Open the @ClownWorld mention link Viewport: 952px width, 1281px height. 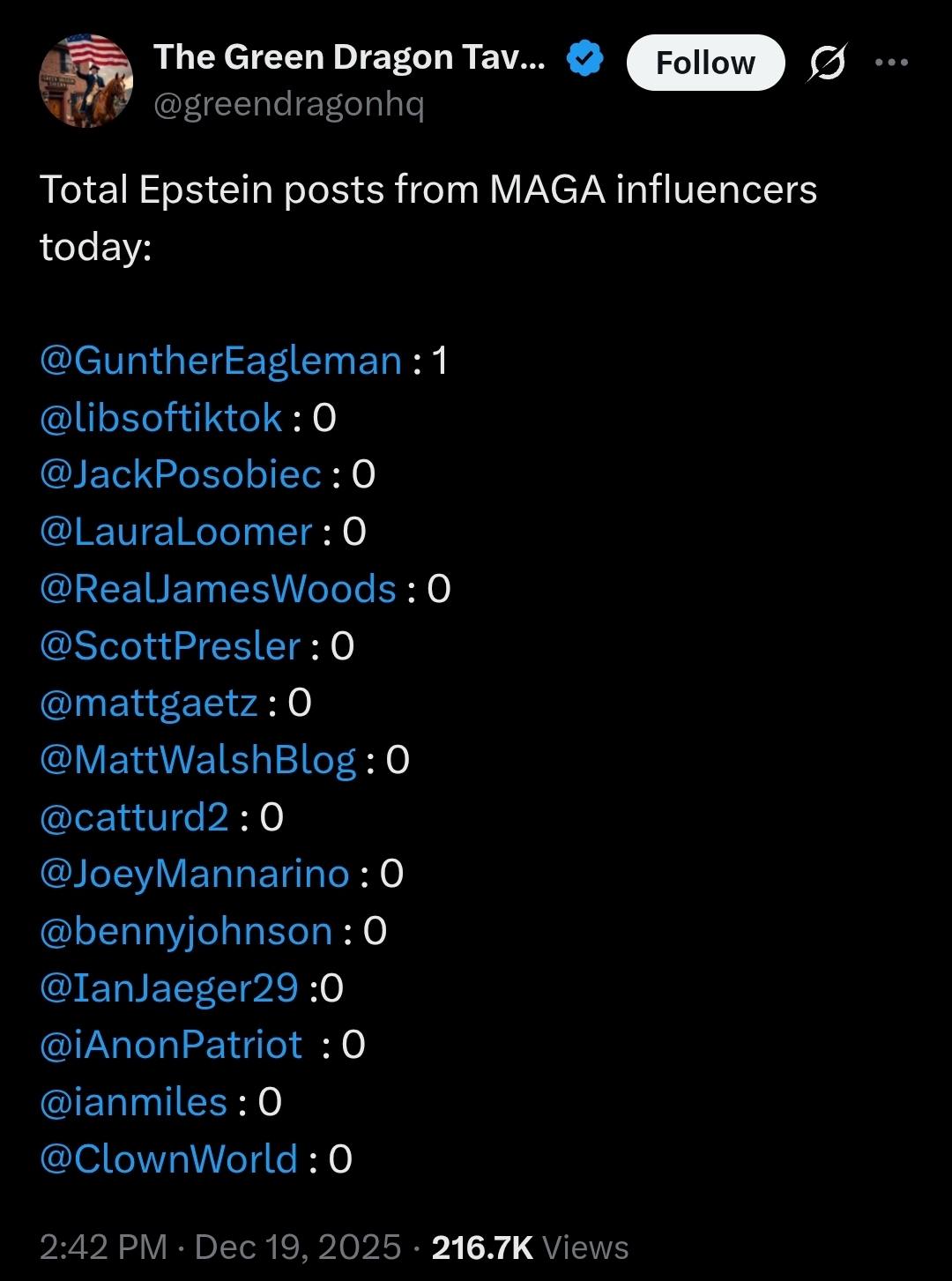(x=169, y=1159)
